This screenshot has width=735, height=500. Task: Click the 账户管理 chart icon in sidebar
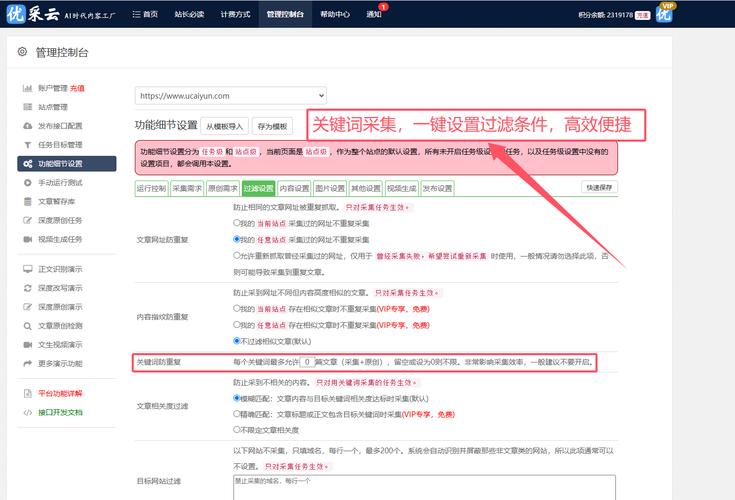point(28,88)
